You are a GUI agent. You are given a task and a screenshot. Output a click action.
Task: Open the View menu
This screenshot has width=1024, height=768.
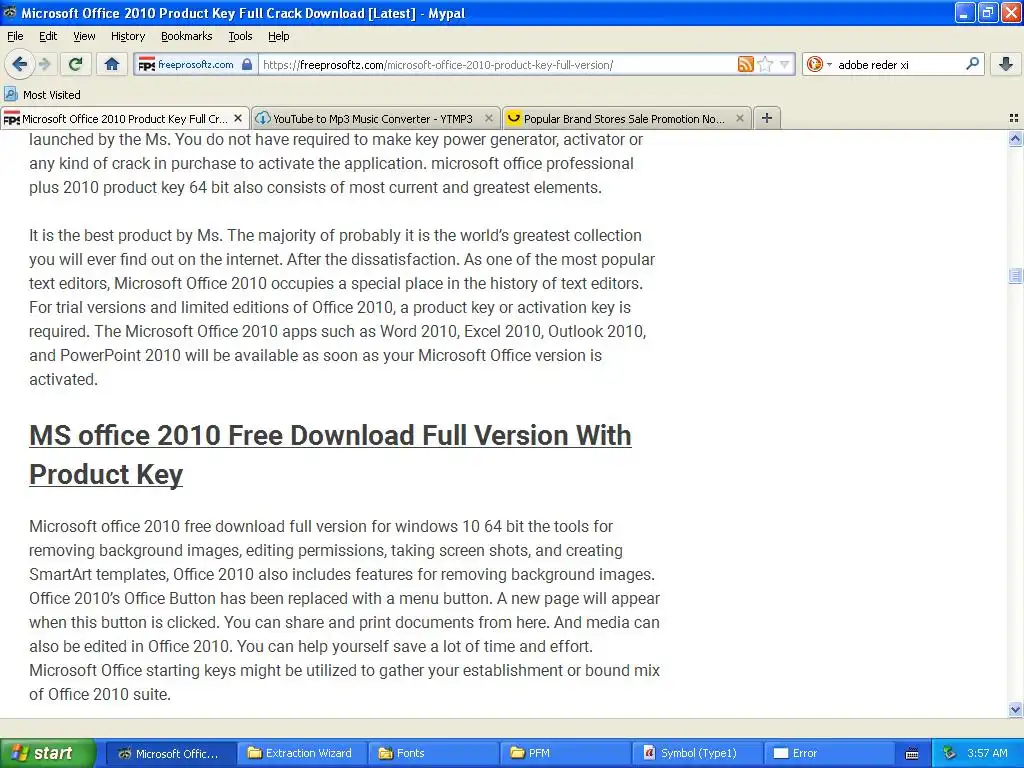[84, 36]
